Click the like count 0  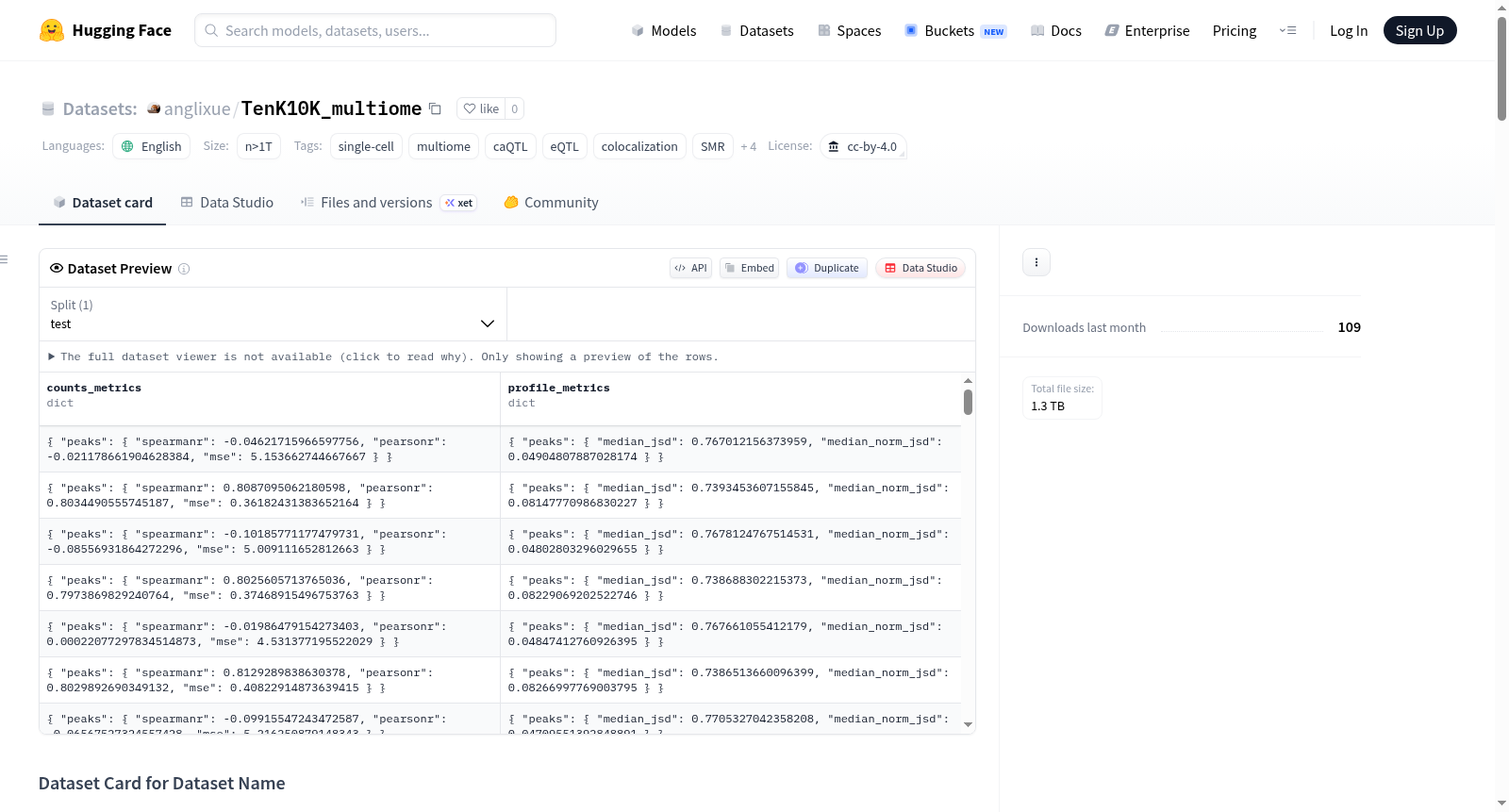click(514, 108)
